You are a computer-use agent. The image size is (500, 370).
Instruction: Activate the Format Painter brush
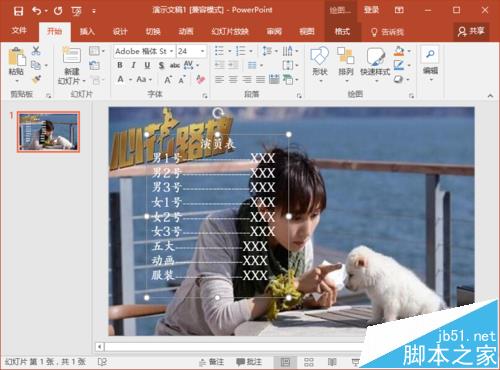click(x=36, y=79)
